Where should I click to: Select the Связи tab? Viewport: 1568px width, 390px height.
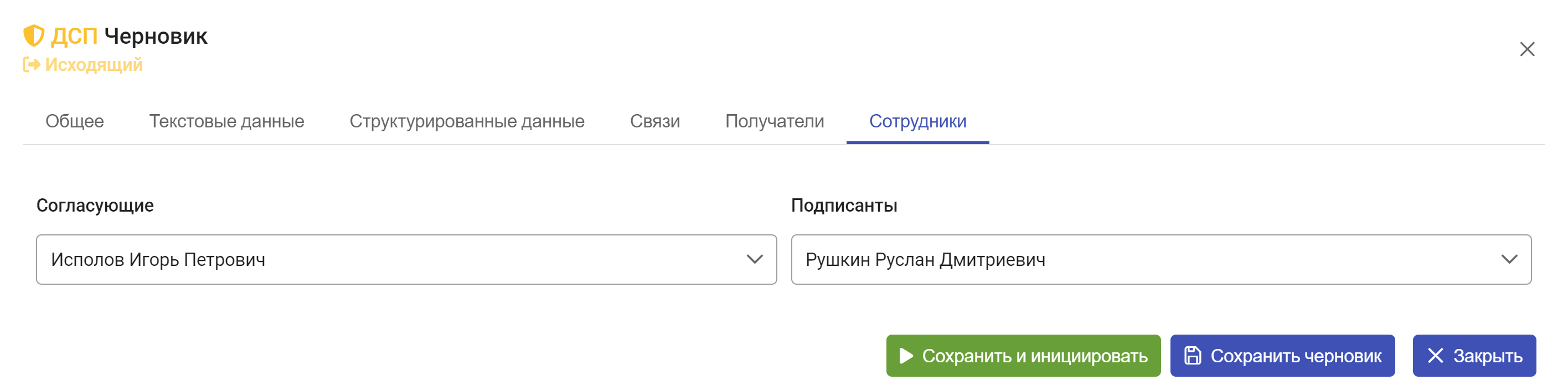(655, 121)
